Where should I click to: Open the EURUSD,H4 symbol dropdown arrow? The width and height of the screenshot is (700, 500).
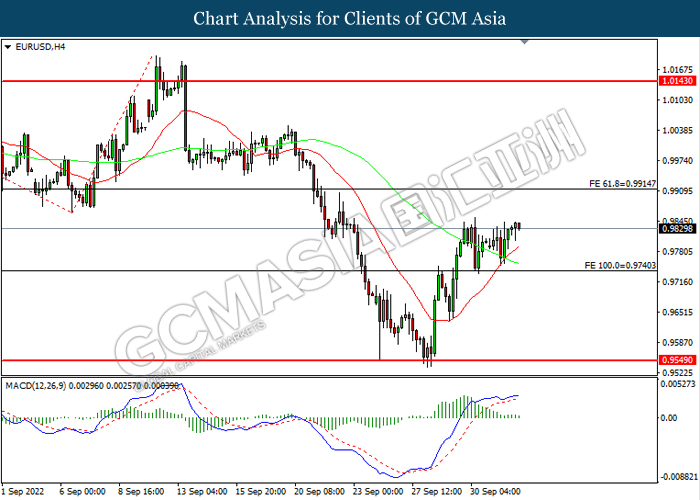[x=8, y=47]
